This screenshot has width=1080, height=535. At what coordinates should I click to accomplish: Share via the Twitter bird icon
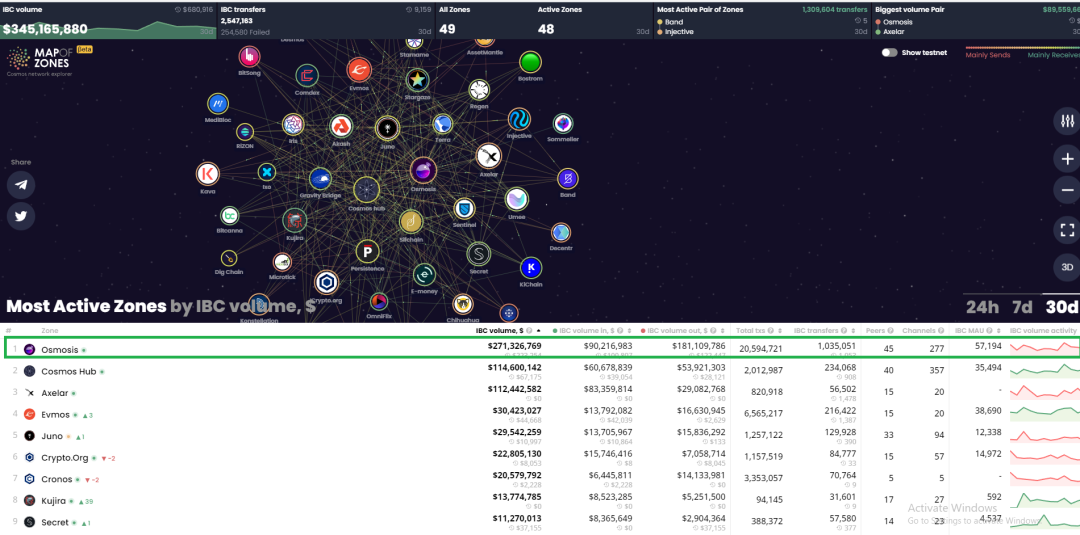(21, 216)
